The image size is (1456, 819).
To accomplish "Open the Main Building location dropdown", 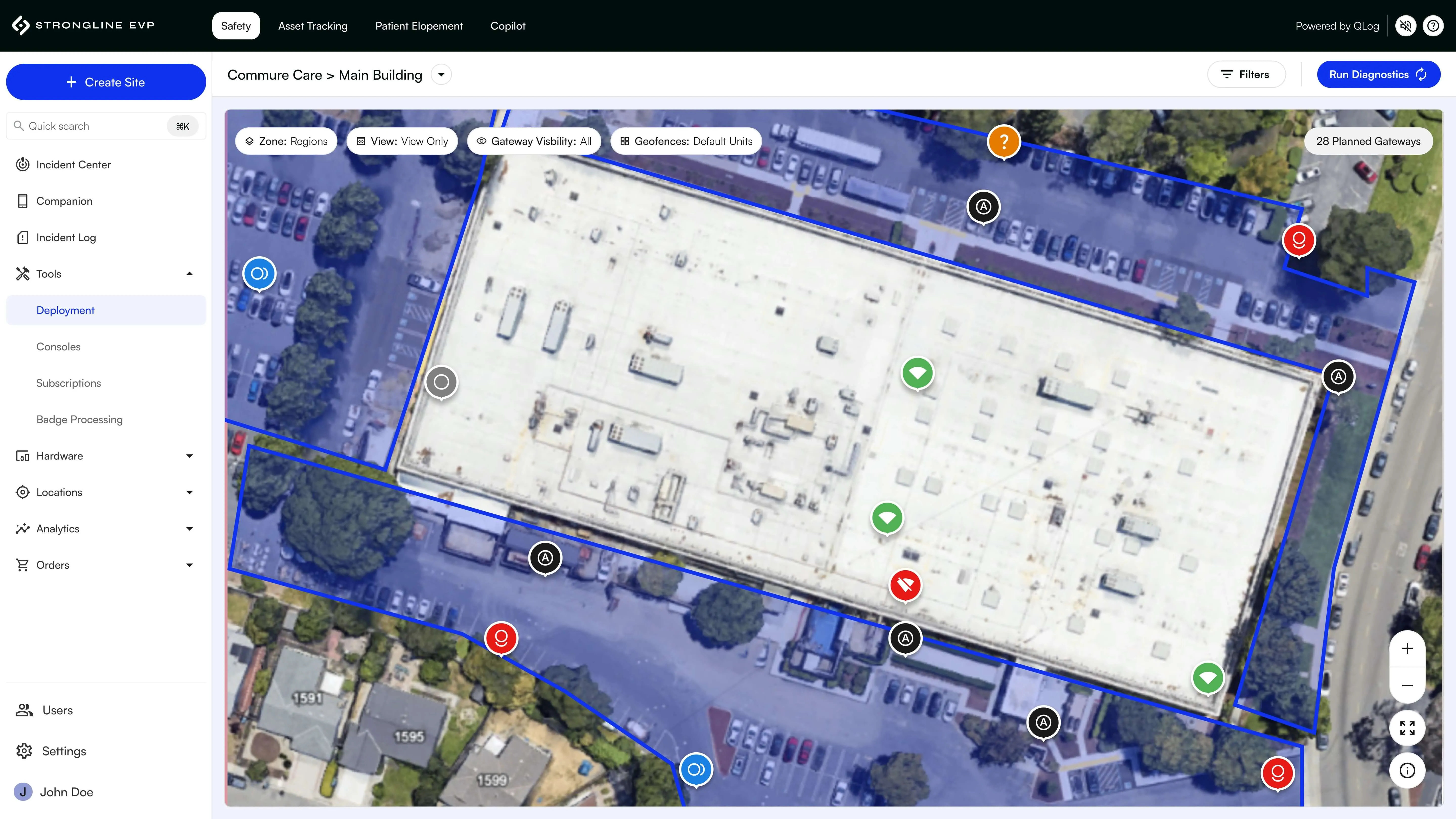I will [441, 75].
